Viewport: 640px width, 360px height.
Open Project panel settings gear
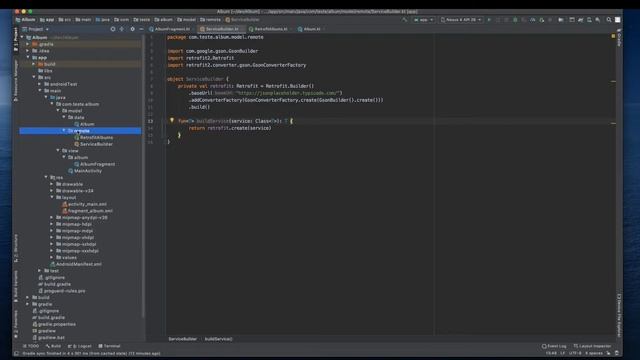pyautogui.click(x=132, y=29)
